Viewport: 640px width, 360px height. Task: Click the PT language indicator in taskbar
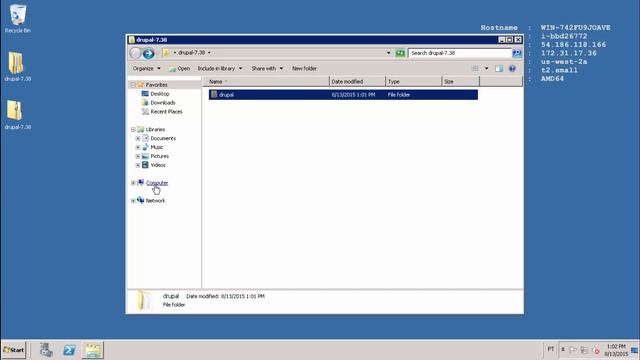point(551,349)
